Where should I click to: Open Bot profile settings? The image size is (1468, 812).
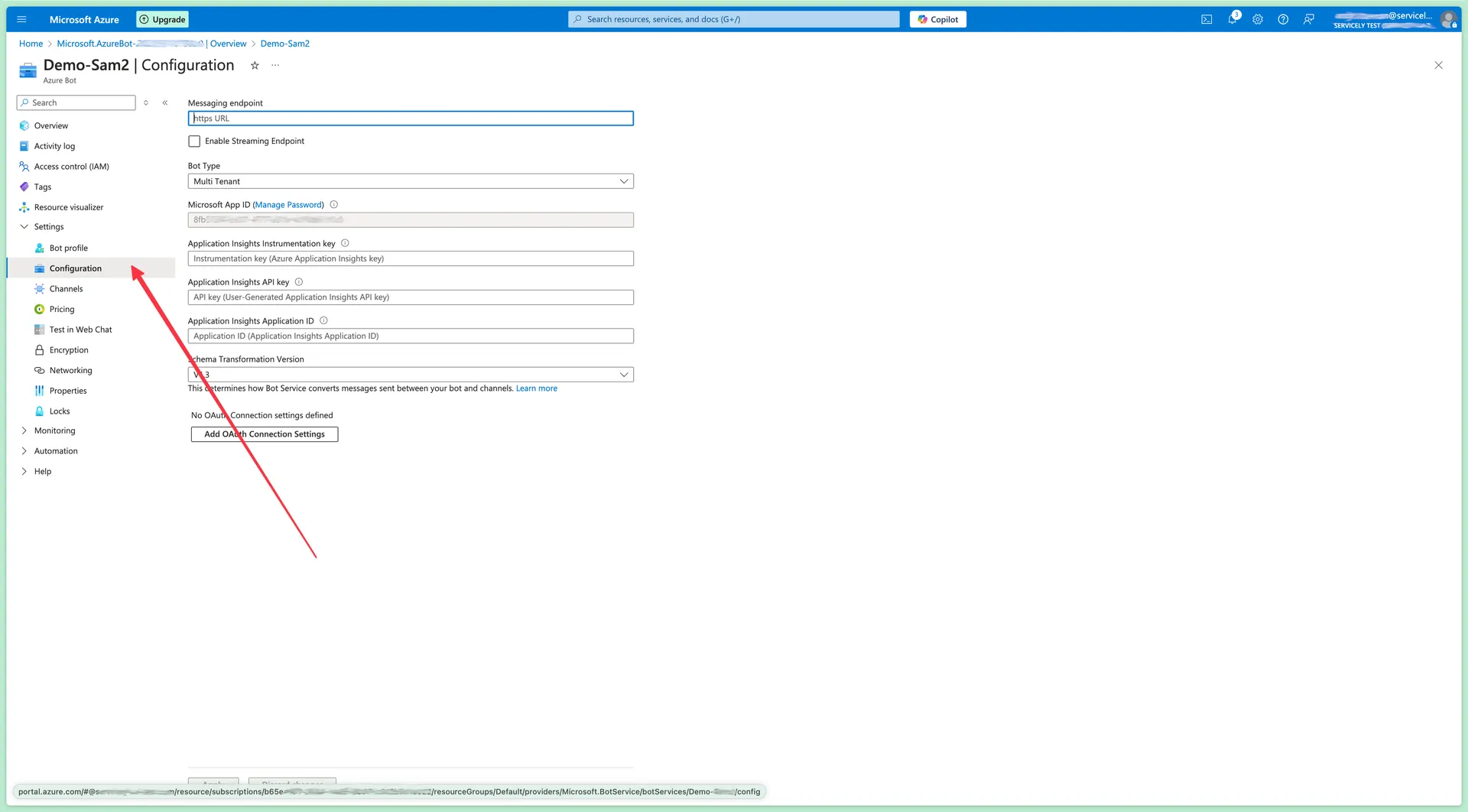pyautogui.click(x=69, y=248)
